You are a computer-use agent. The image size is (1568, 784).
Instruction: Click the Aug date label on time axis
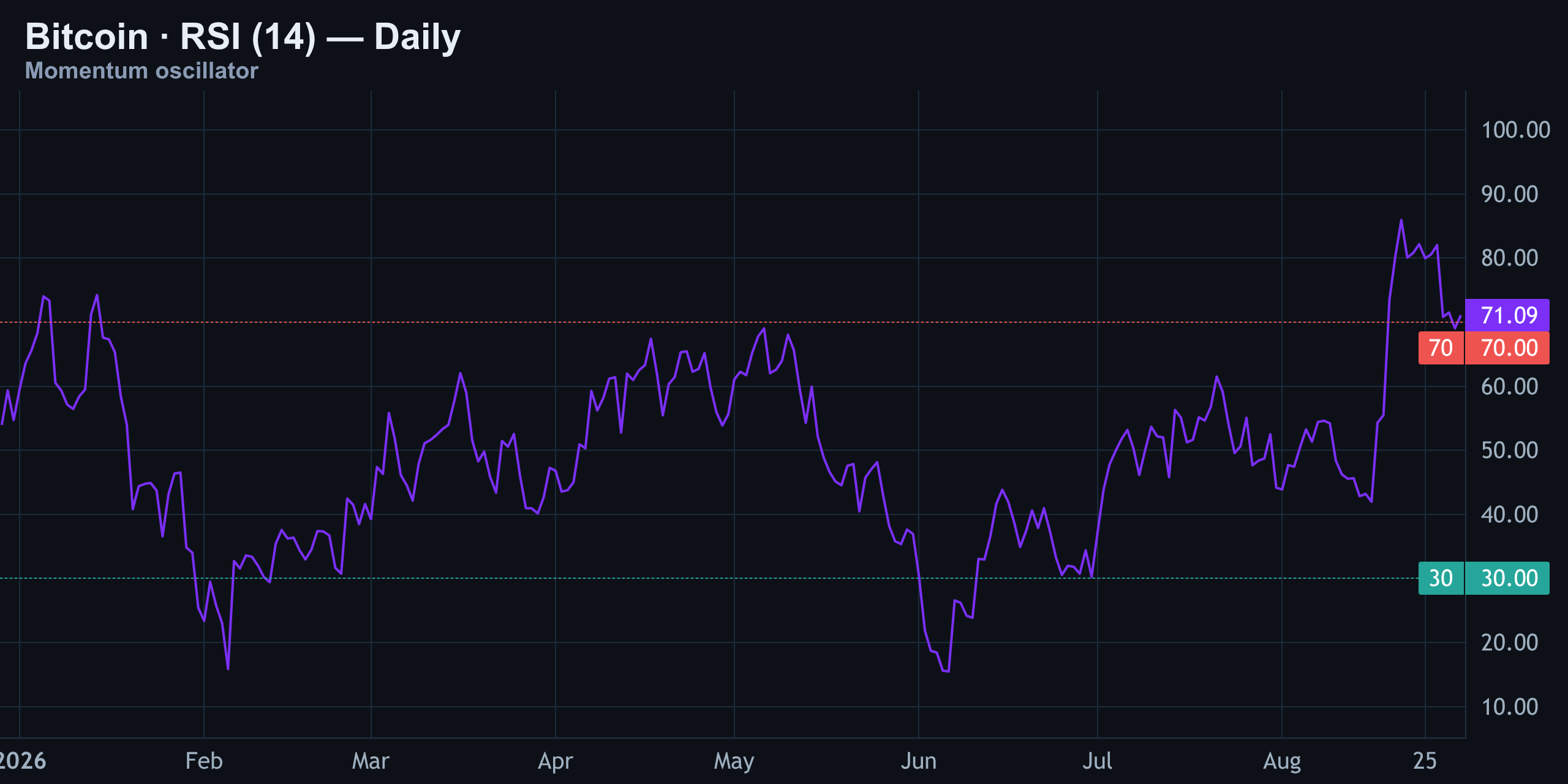(1282, 761)
